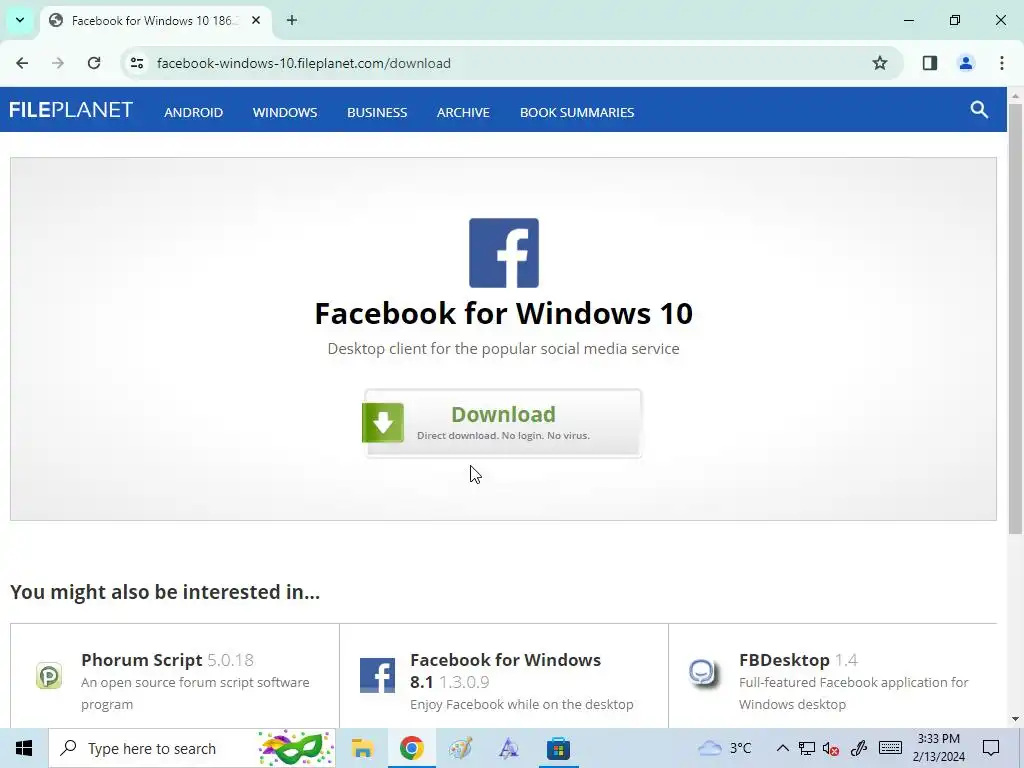Open the BUSINESS menu item
Image resolution: width=1024 pixels, height=768 pixels.
377,112
